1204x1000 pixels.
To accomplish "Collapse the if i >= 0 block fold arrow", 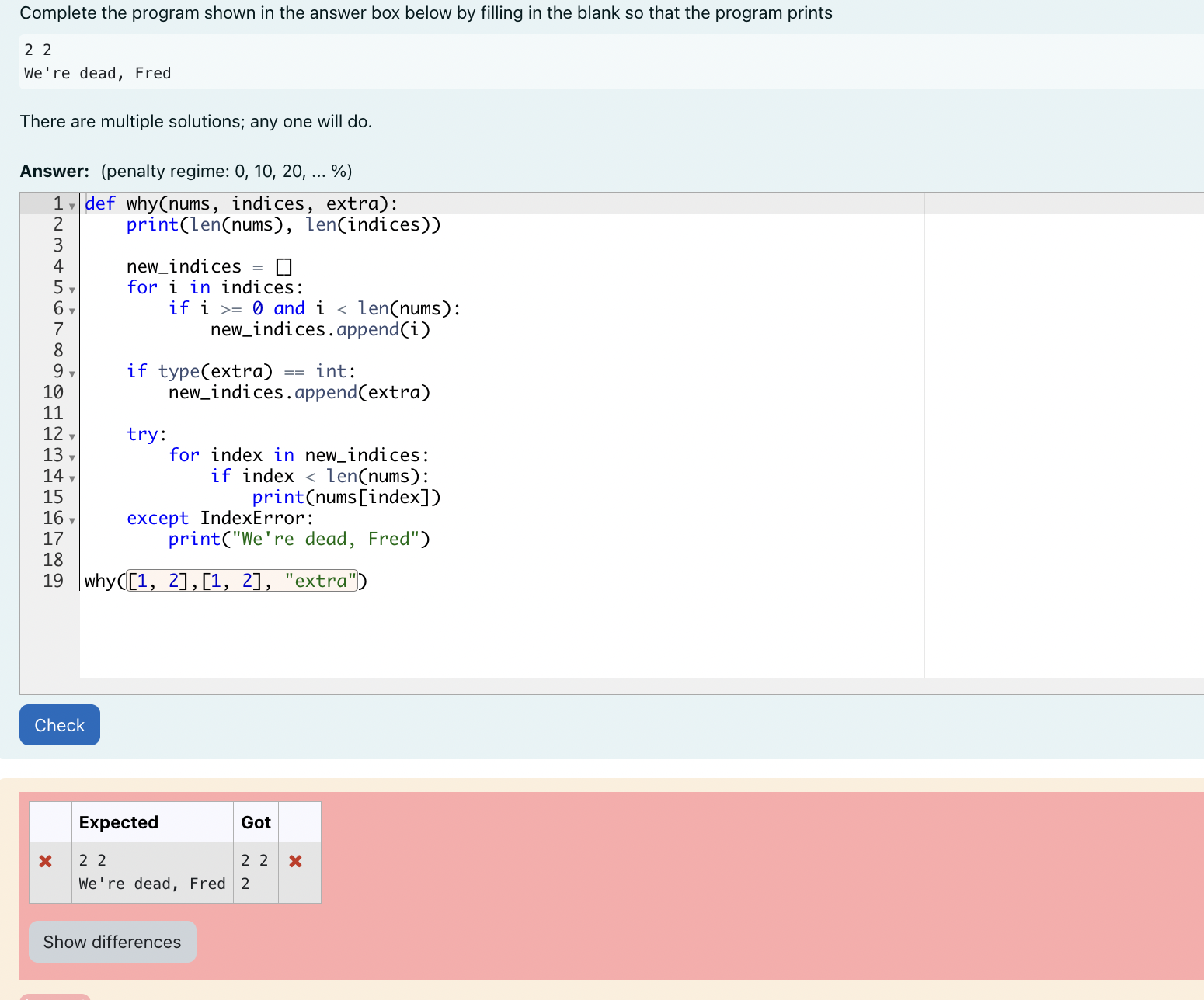I will click(x=71, y=311).
